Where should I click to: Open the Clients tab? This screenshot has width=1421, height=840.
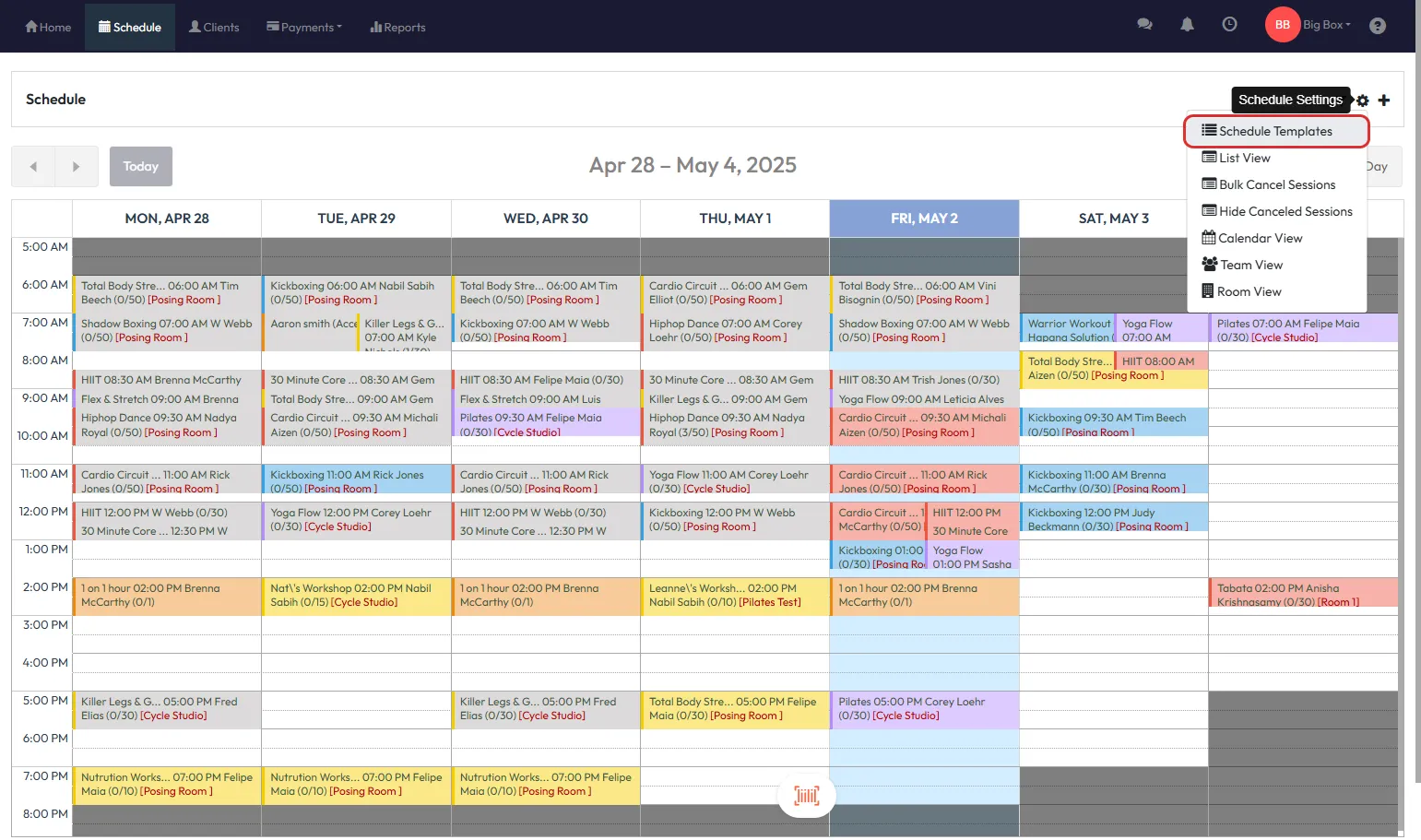point(214,27)
